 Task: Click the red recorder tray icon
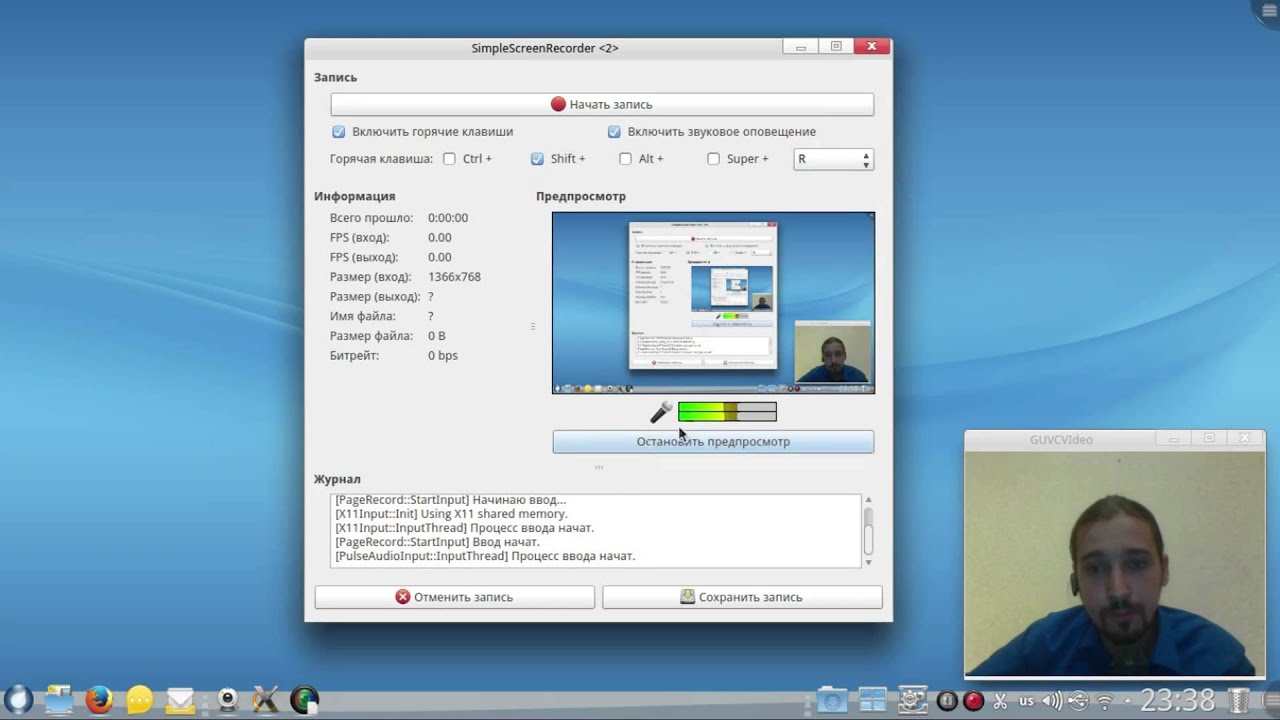pyautogui.click(x=973, y=701)
